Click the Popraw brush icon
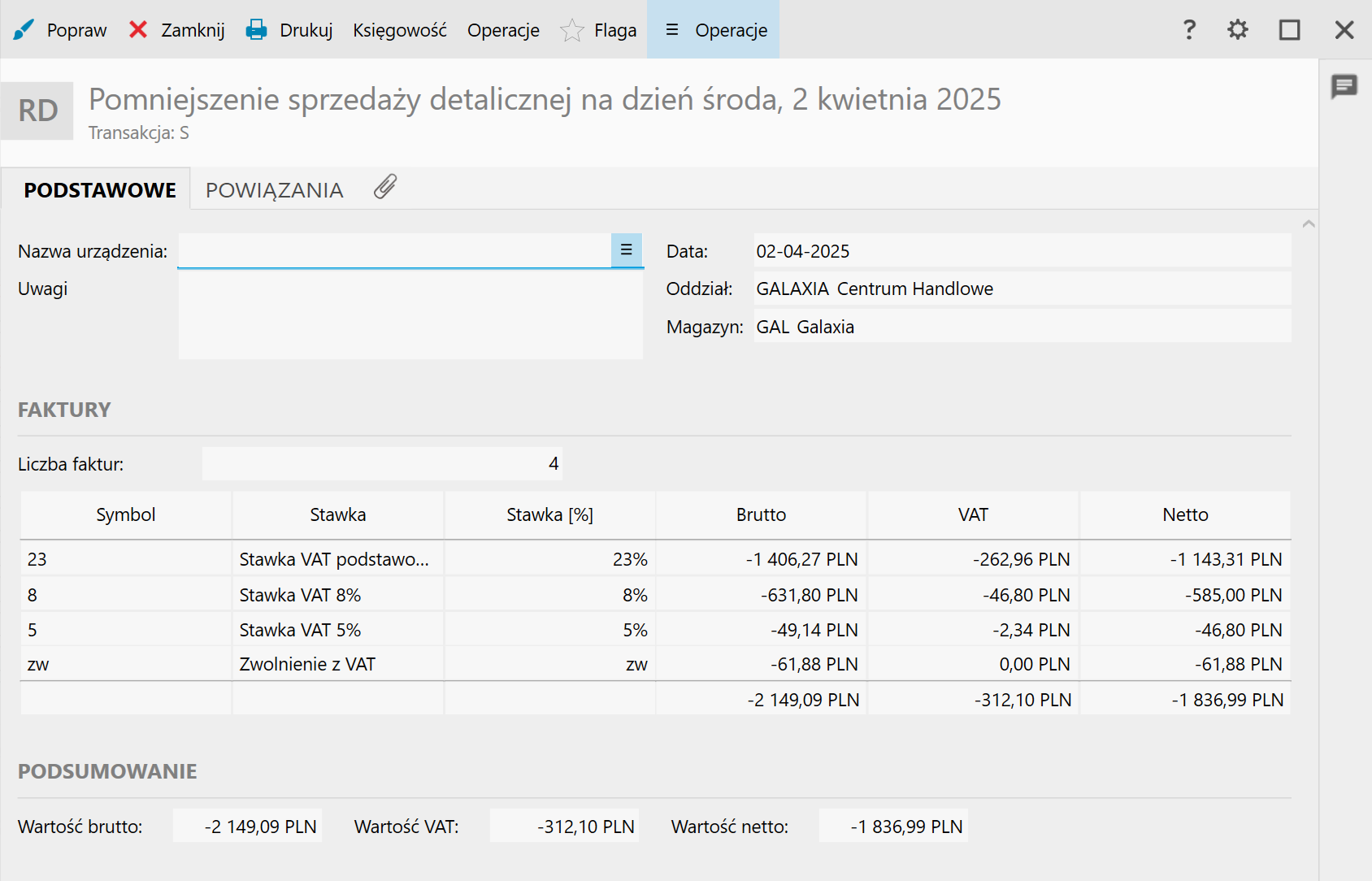 point(24,30)
